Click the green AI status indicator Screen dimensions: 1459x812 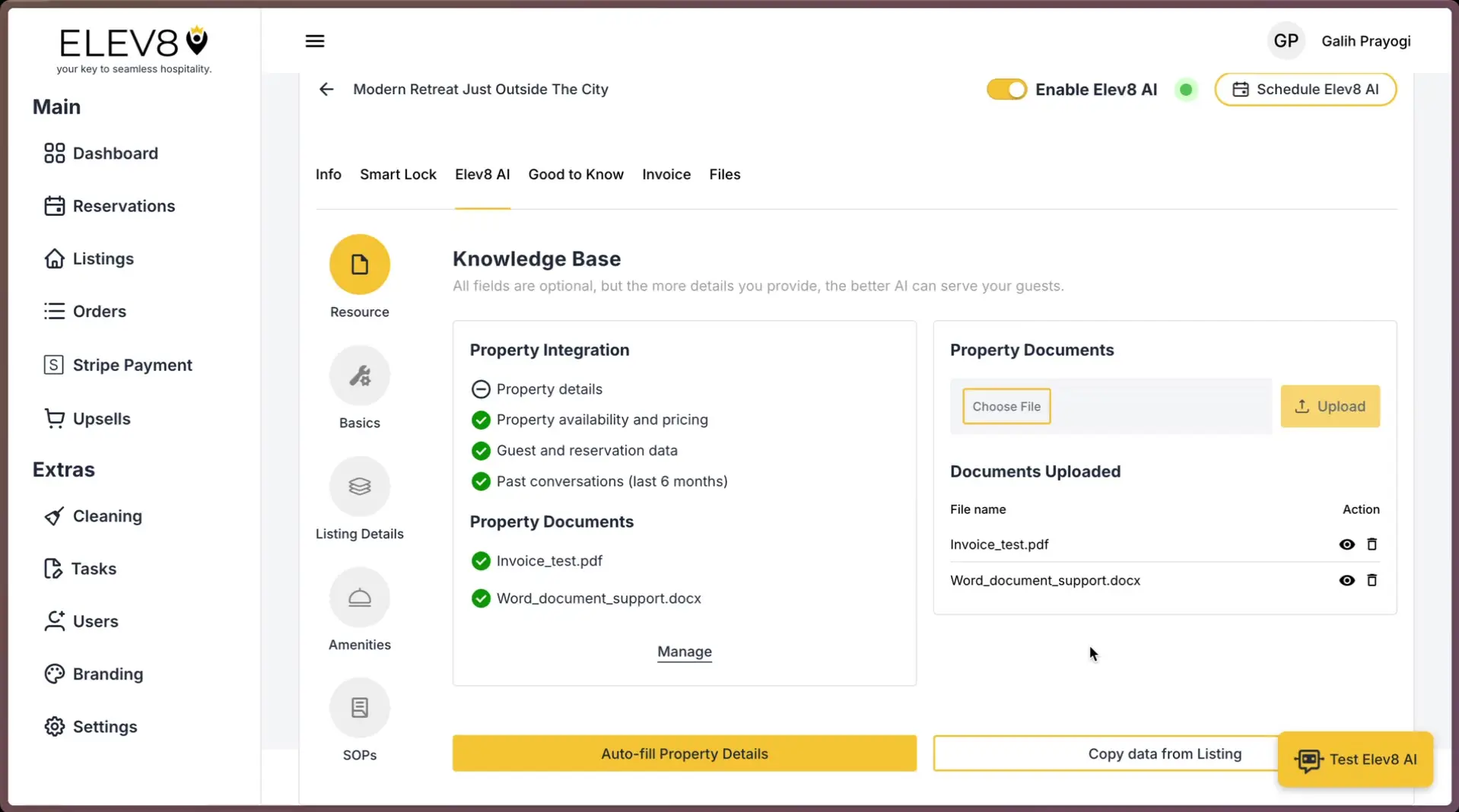tap(1186, 89)
